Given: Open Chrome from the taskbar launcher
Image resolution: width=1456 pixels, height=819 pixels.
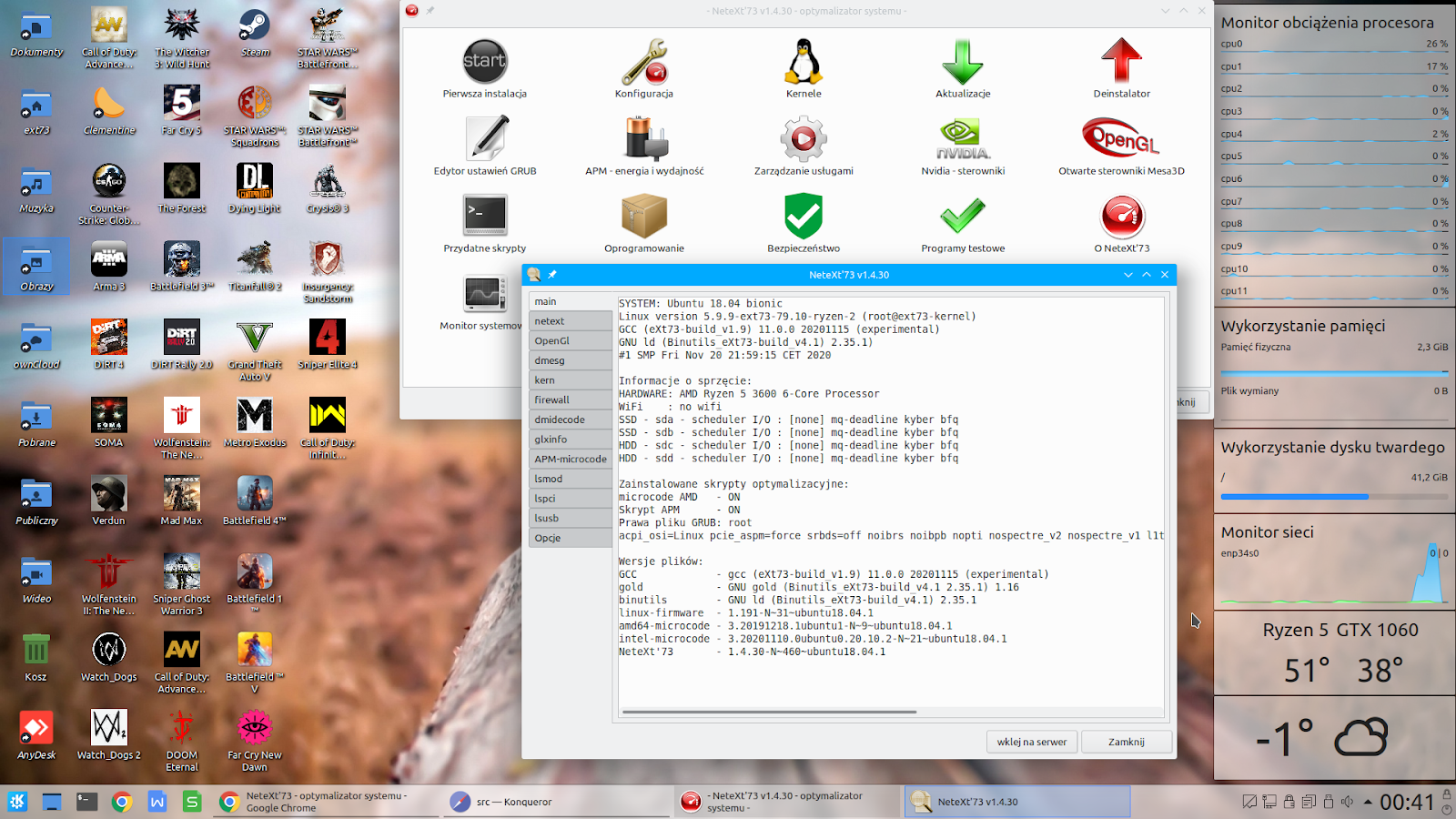Looking at the screenshot, I should click(x=122, y=802).
